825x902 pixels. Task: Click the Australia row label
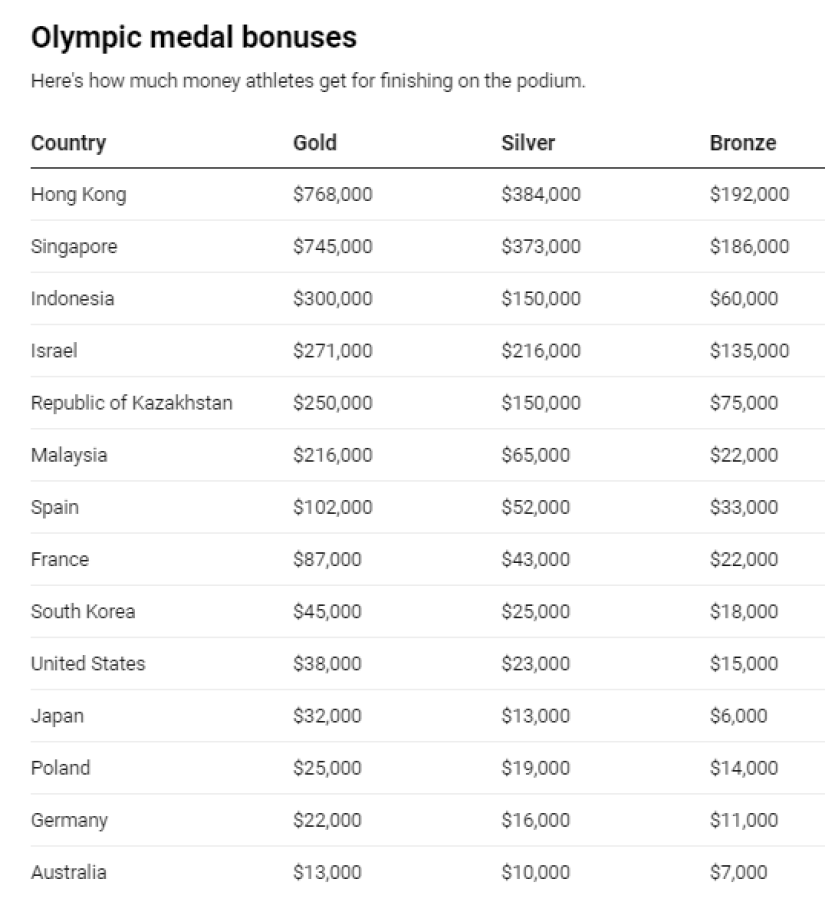coord(68,872)
